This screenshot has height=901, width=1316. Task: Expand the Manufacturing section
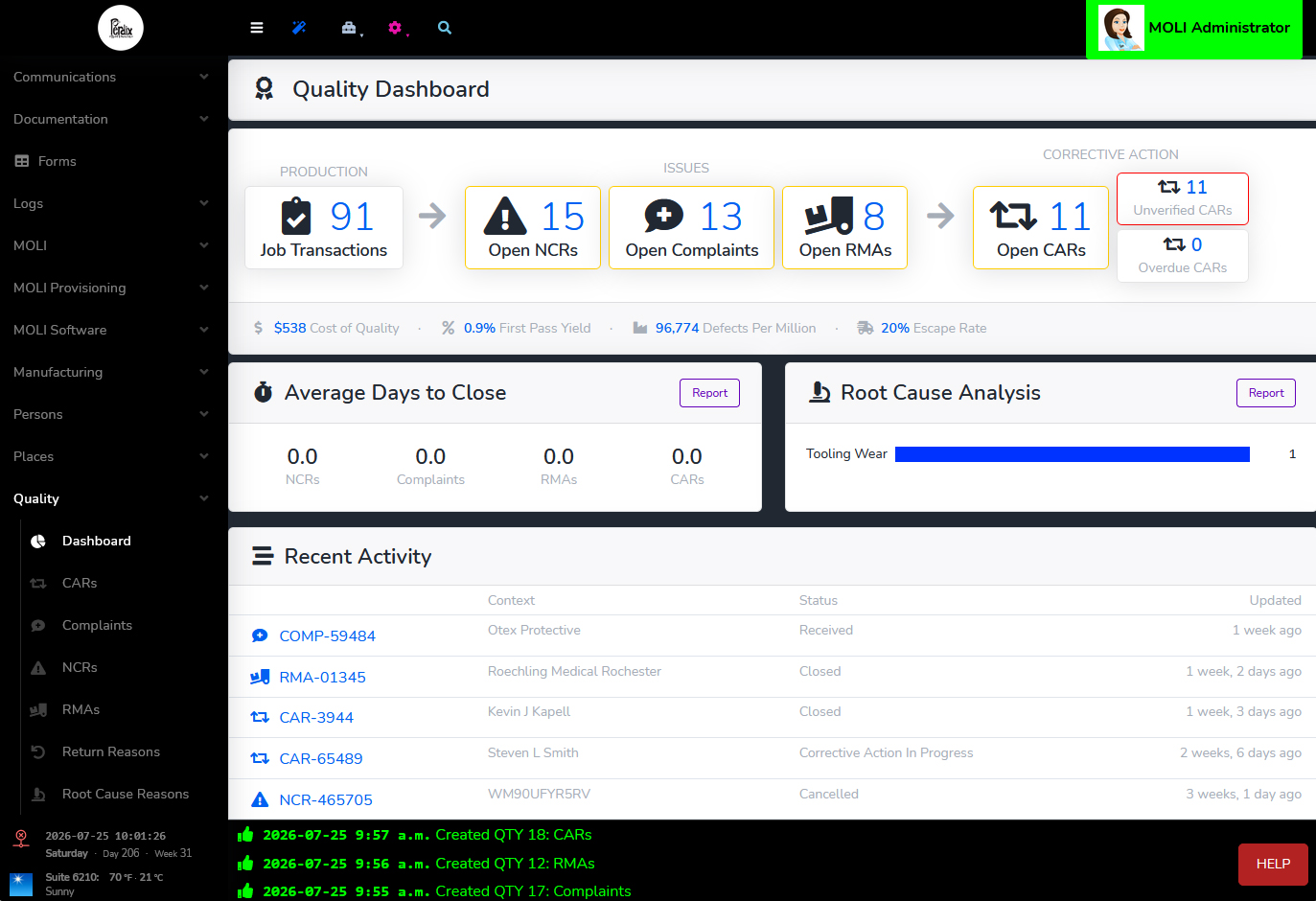click(x=114, y=372)
